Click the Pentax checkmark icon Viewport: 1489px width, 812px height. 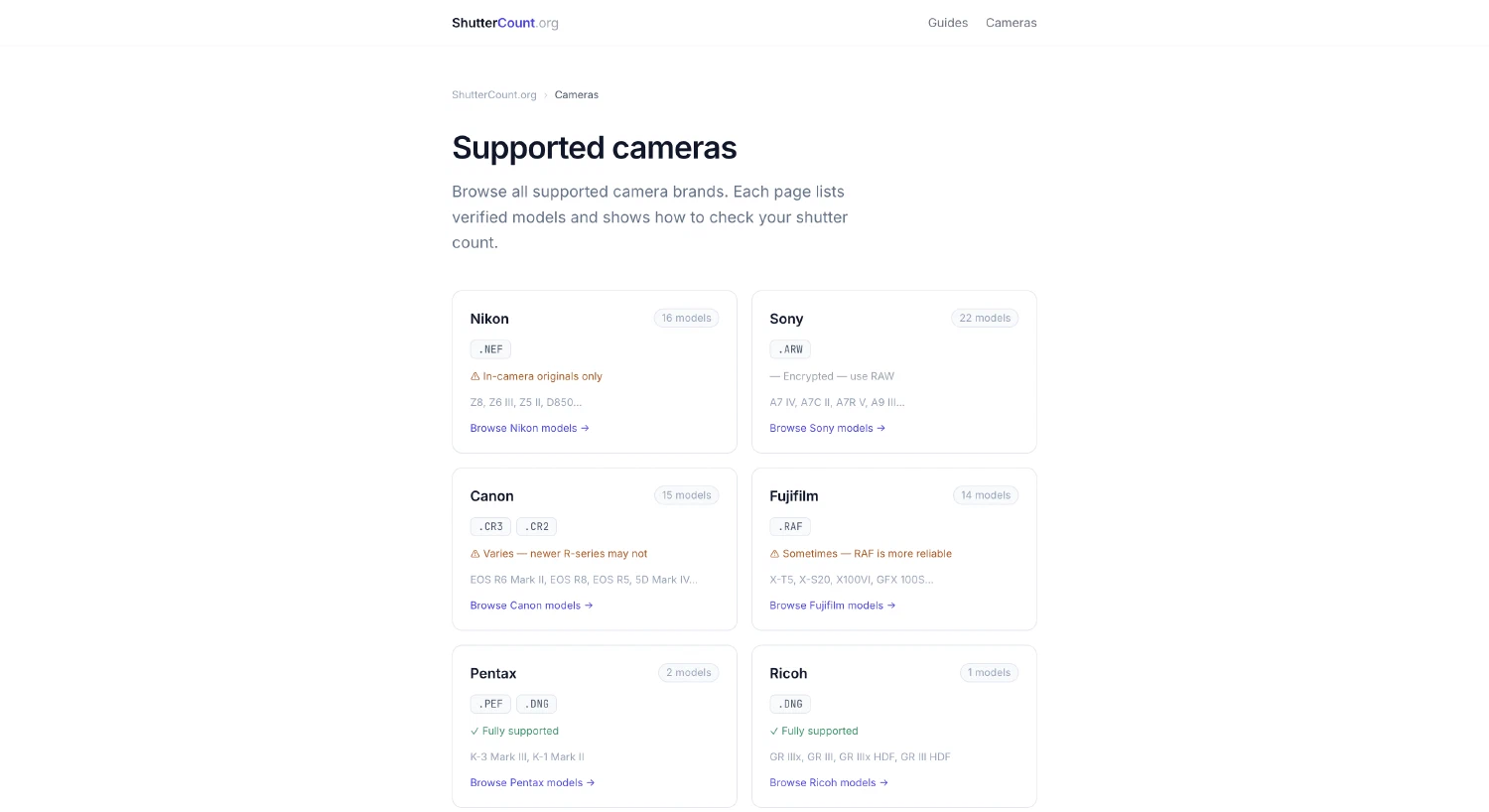(x=474, y=731)
